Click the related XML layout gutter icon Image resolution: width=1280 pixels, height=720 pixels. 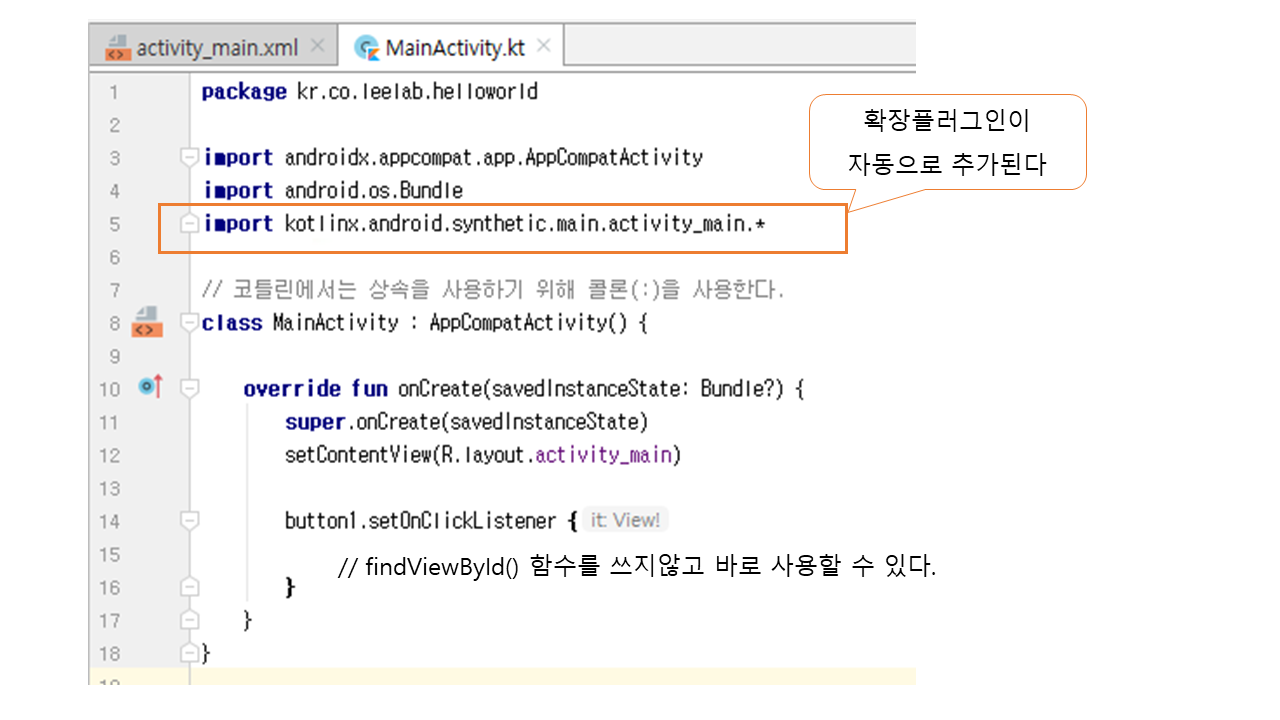(146, 322)
